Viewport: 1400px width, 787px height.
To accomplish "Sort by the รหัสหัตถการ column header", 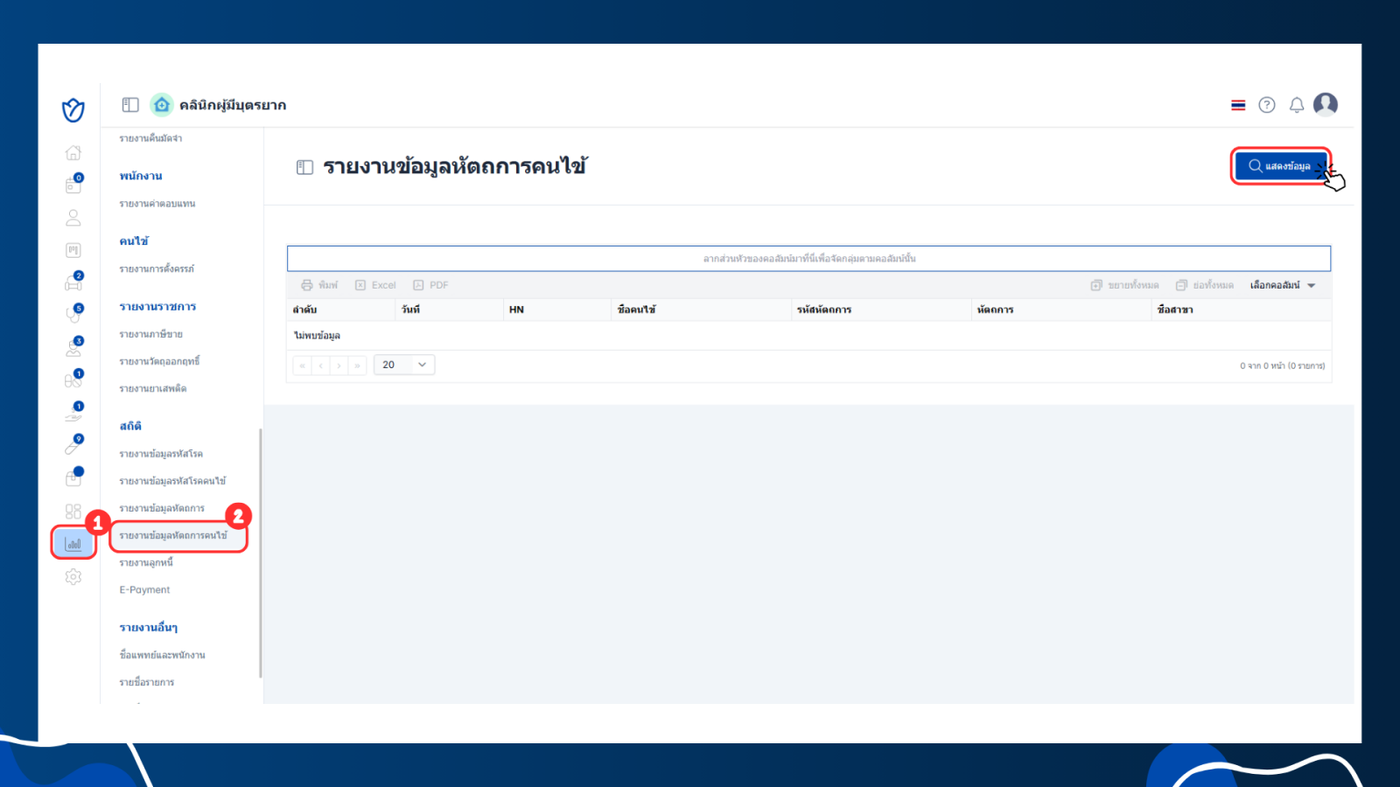I will pos(881,310).
